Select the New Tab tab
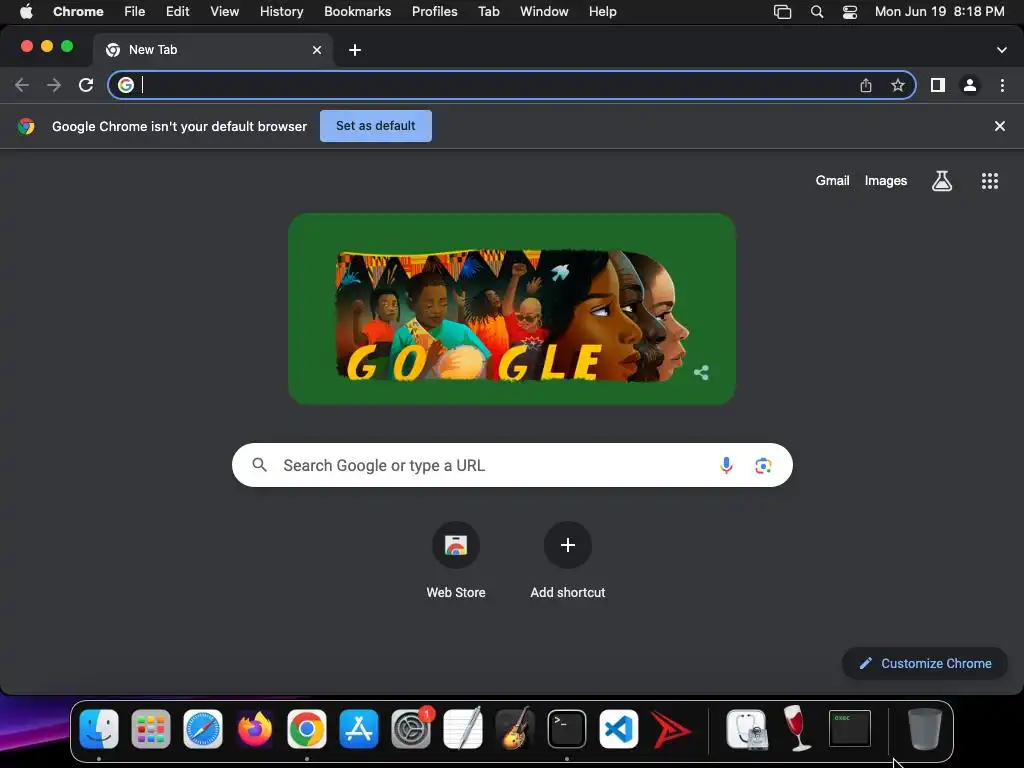Image resolution: width=1024 pixels, height=768 pixels. 213,50
